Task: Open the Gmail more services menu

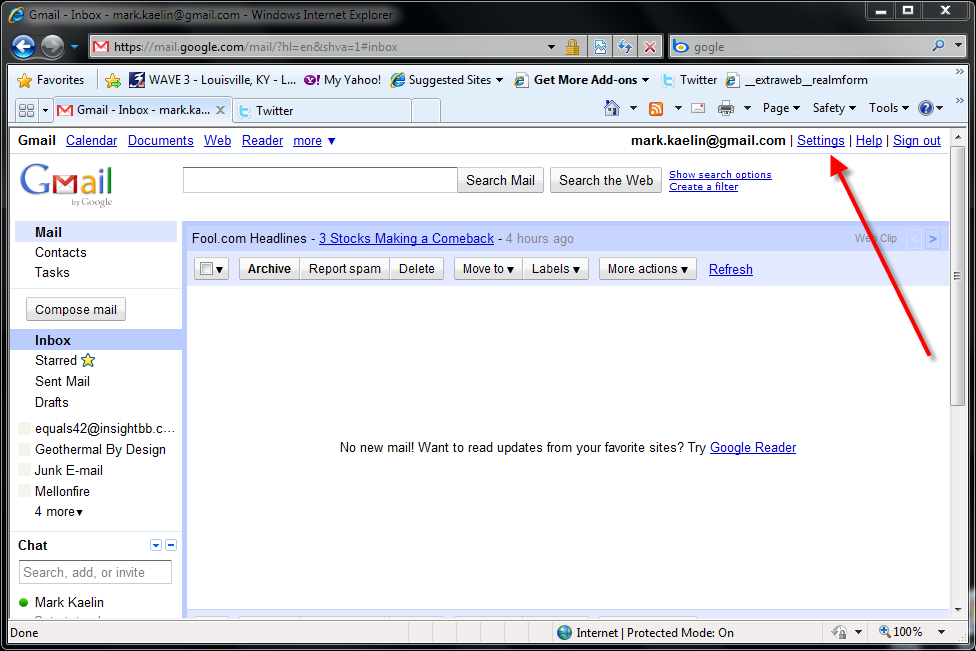Action: (314, 141)
